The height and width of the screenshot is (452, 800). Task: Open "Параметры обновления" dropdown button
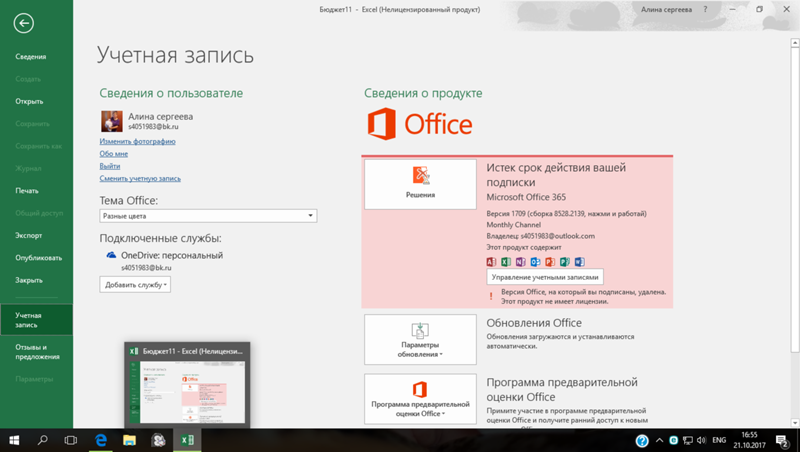[420, 339]
